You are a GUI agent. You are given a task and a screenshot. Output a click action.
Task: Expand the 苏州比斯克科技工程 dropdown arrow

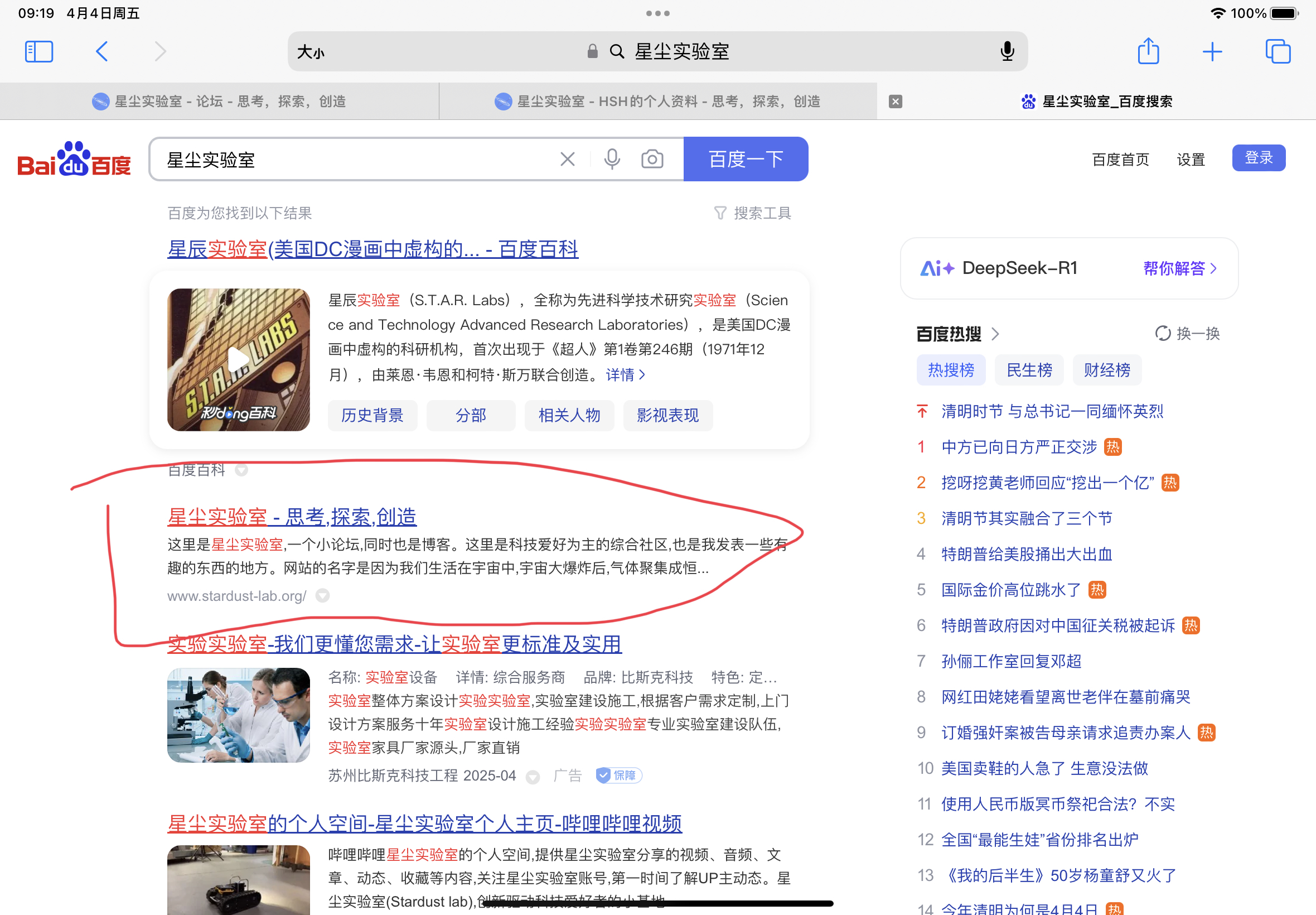point(533,777)
